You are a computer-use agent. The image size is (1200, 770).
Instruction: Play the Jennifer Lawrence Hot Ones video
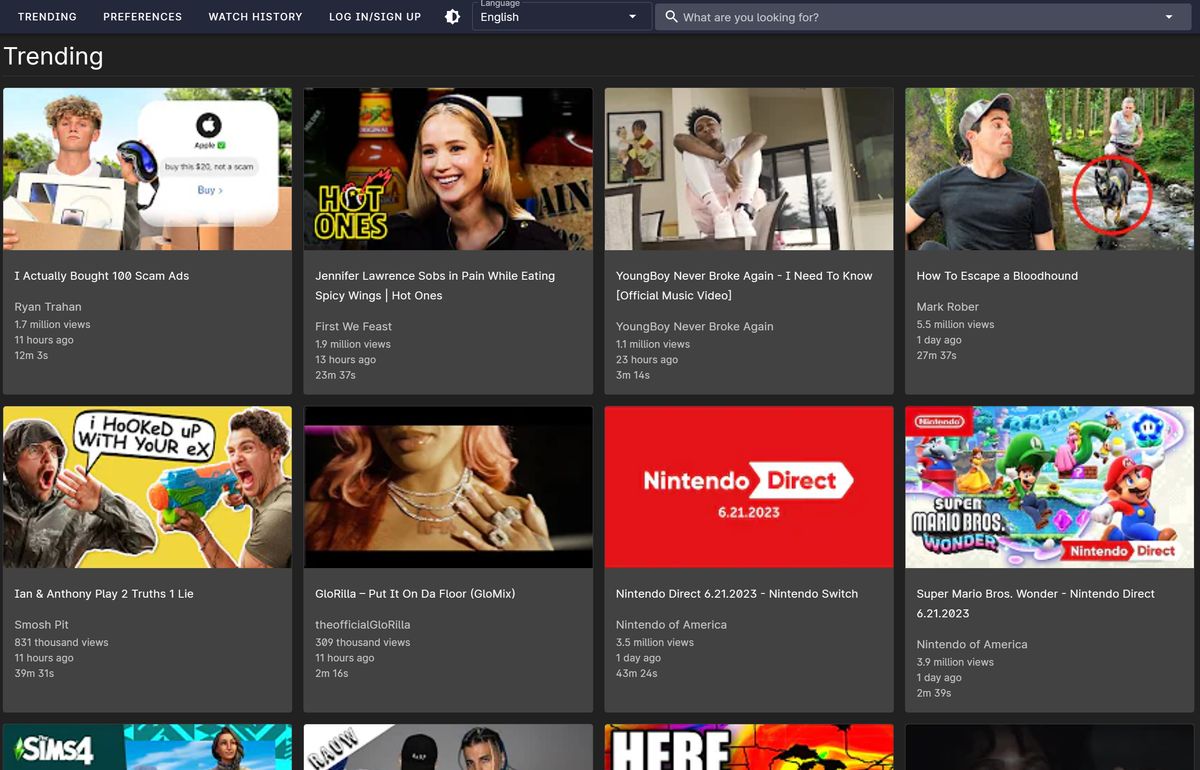coord(448,168)
